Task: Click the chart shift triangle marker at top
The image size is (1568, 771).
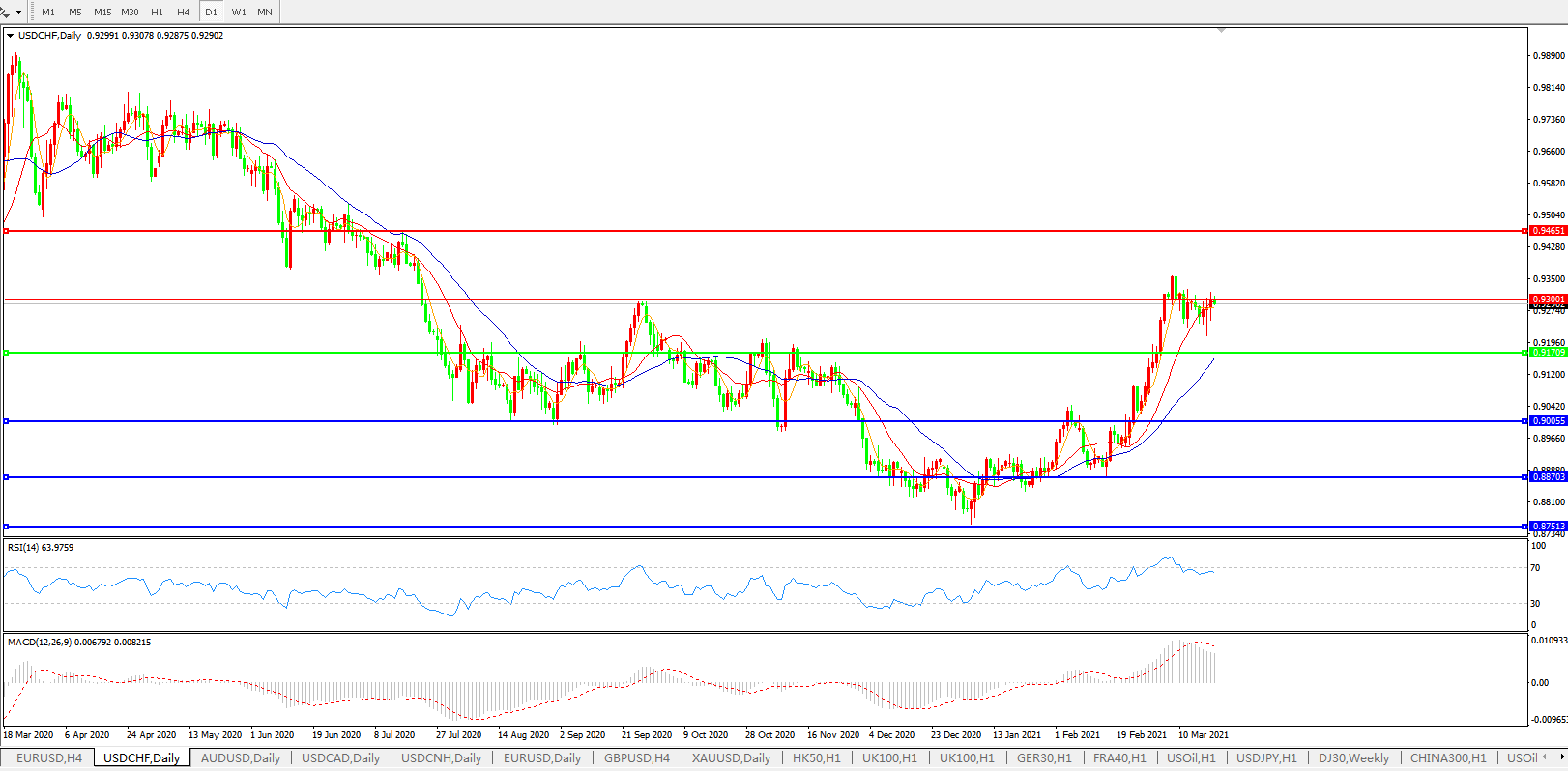Action: point(1222,31)
